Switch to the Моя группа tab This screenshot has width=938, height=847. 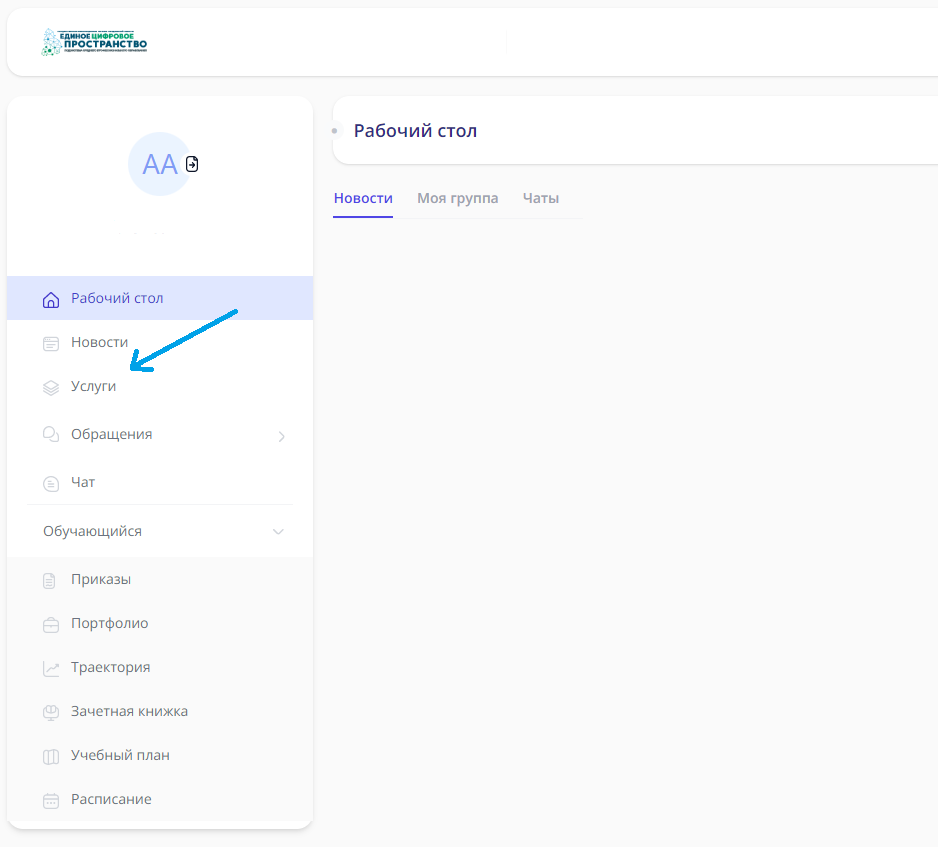457,198
